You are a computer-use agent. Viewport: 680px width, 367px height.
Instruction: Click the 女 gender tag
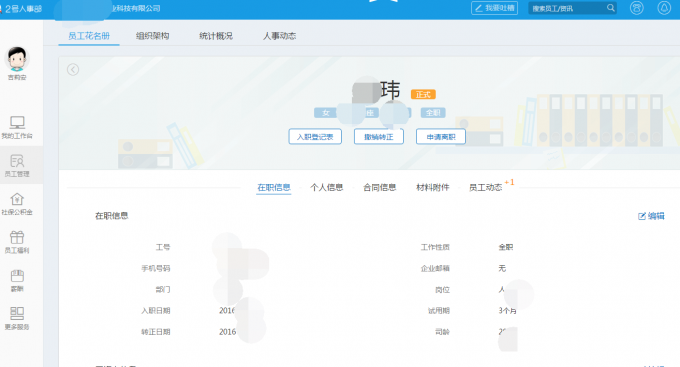(325, 113)
